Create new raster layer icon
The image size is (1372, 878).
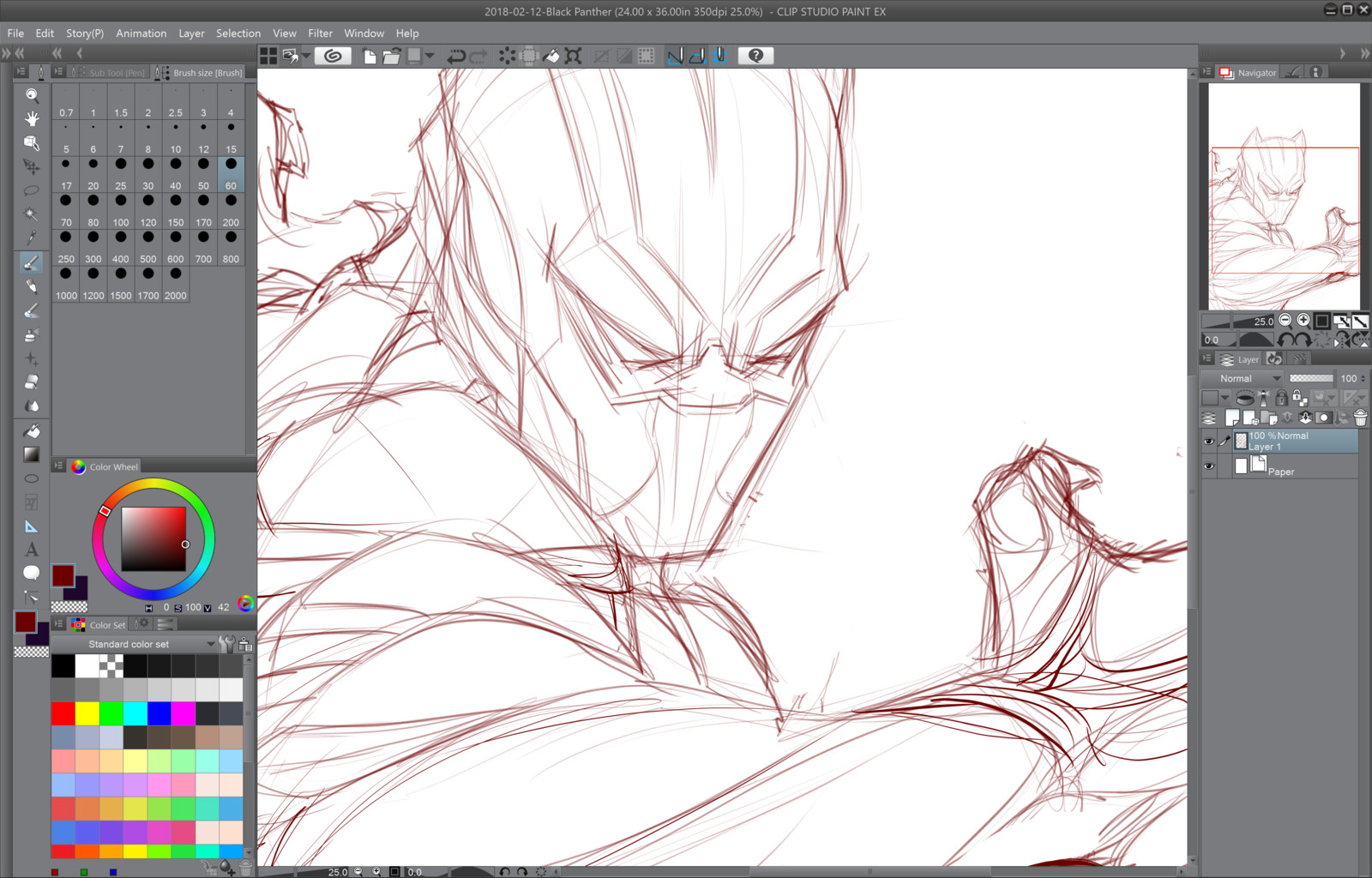(1232, 418)
